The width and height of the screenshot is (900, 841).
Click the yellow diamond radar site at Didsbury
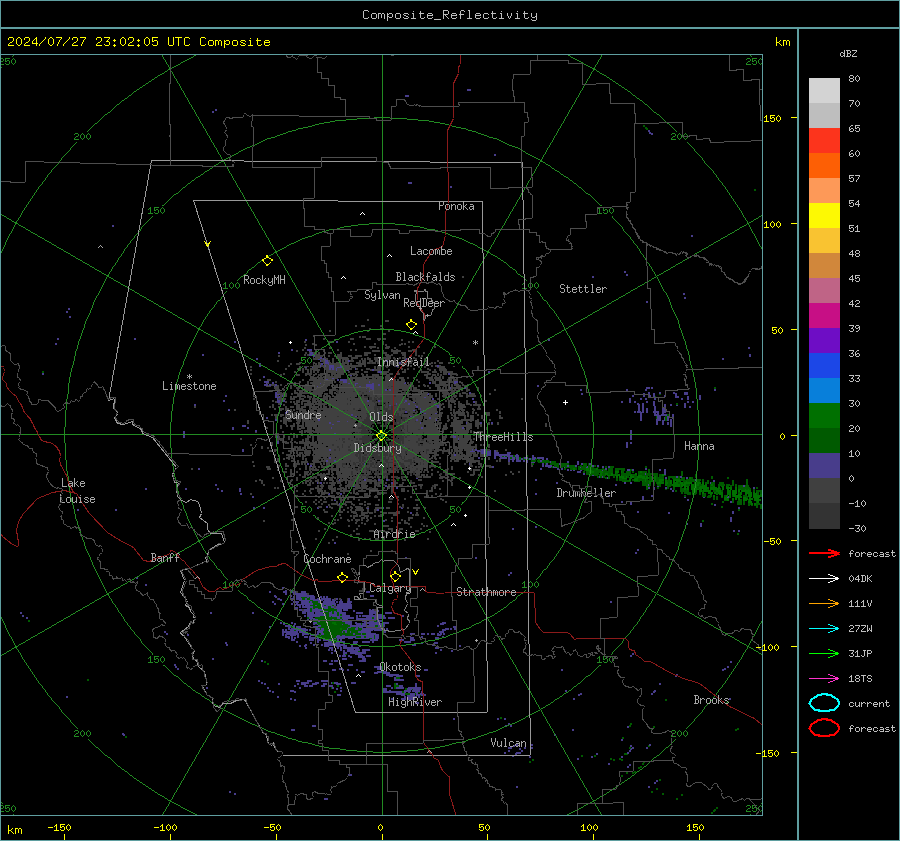pos(382,436)
